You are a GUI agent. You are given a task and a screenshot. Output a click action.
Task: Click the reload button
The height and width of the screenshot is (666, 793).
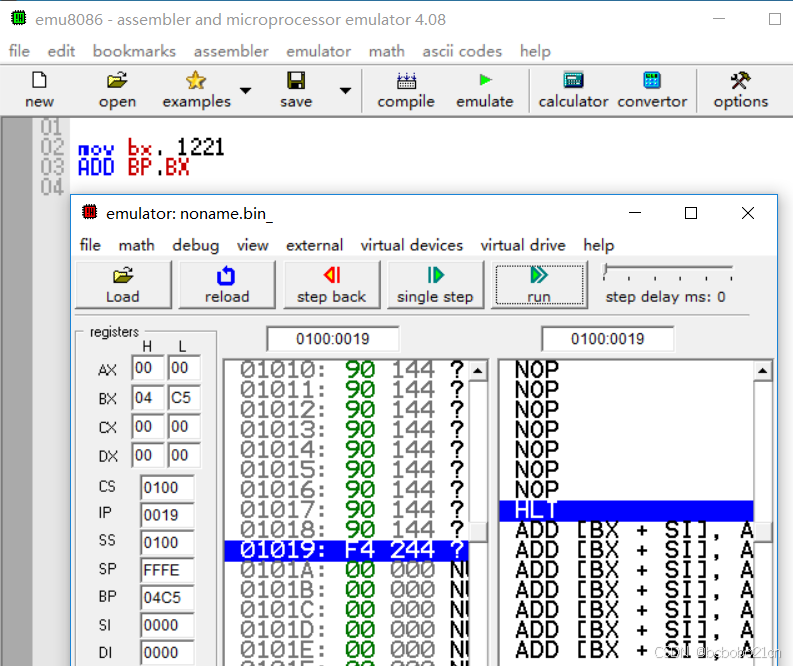click(227, 285)
